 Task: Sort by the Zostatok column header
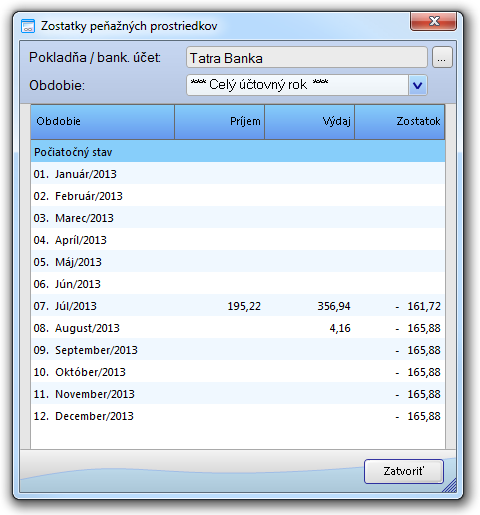pos(400,122)
